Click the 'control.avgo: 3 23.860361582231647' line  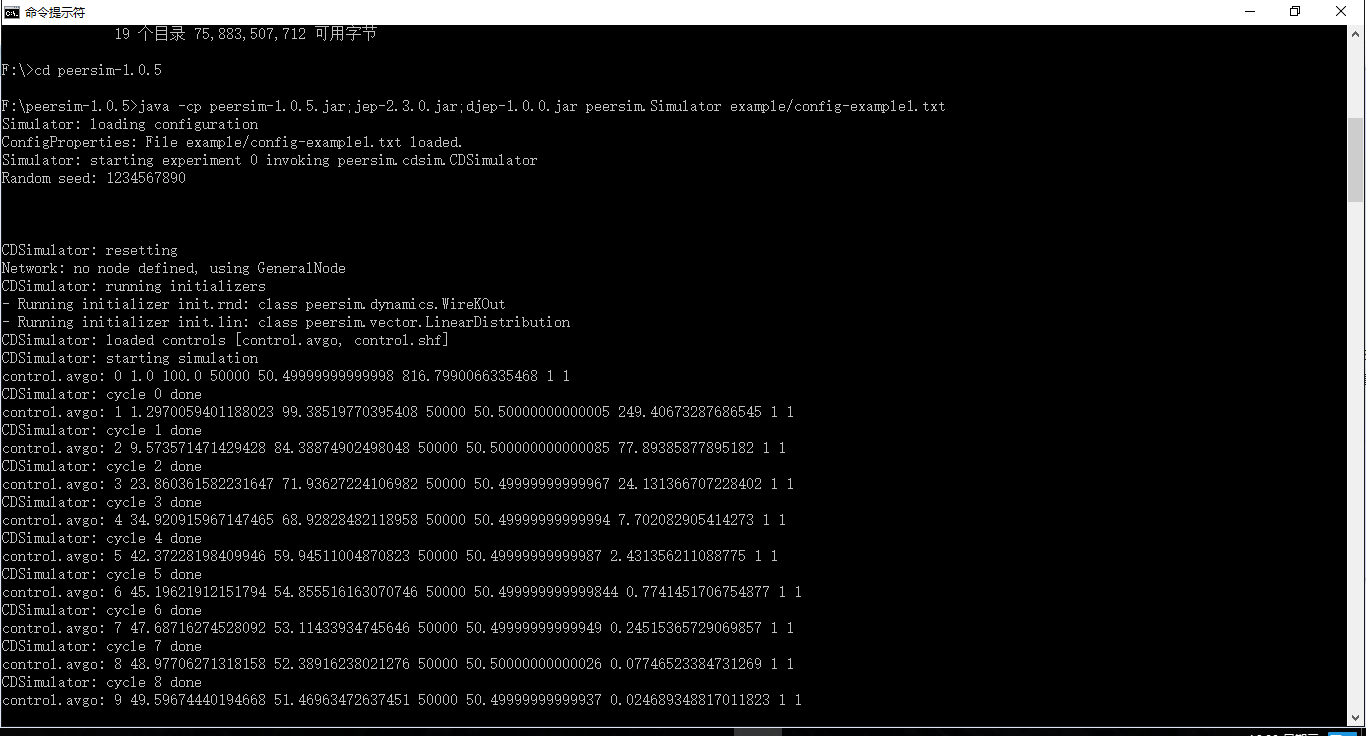pyautogui.click(x=397, y=484)
